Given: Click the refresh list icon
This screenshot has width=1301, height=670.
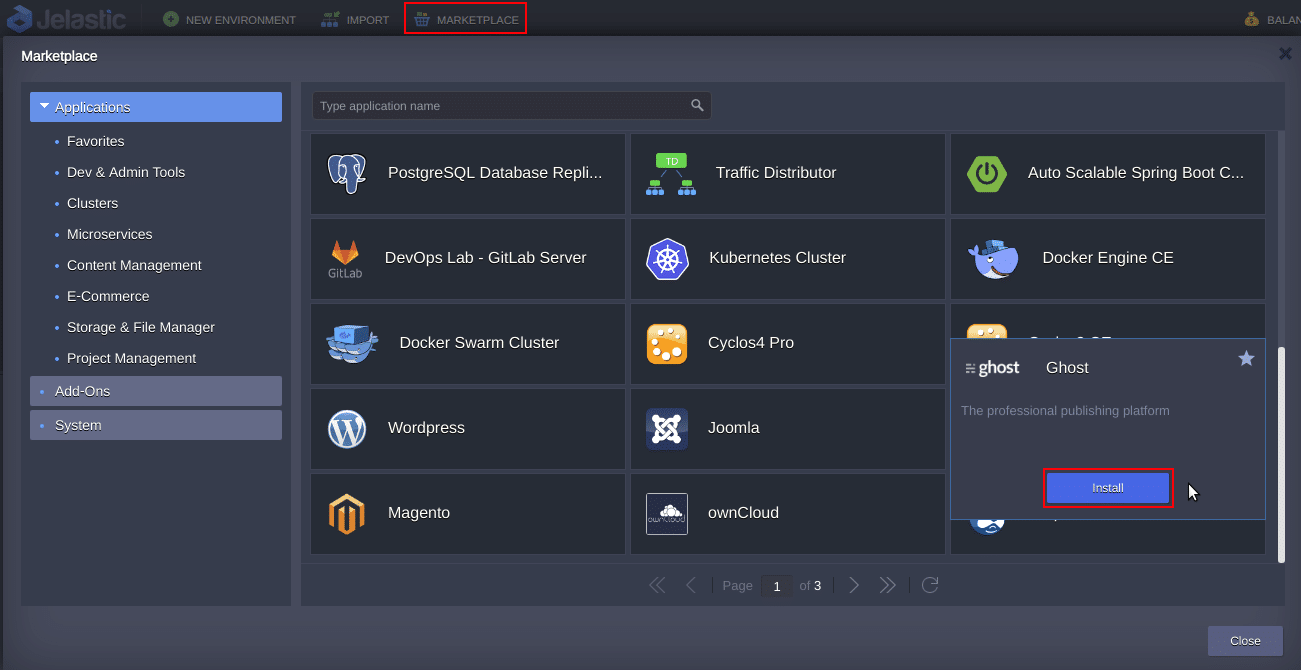Looking at the screenshot, I should pos(930,586).
